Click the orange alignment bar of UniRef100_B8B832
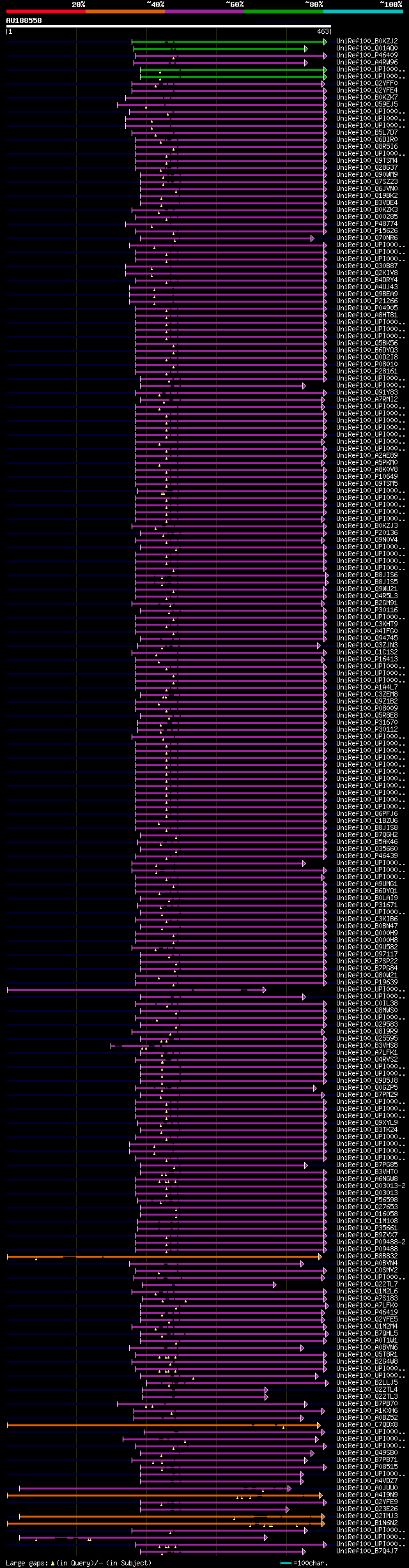 point(164,1256)
